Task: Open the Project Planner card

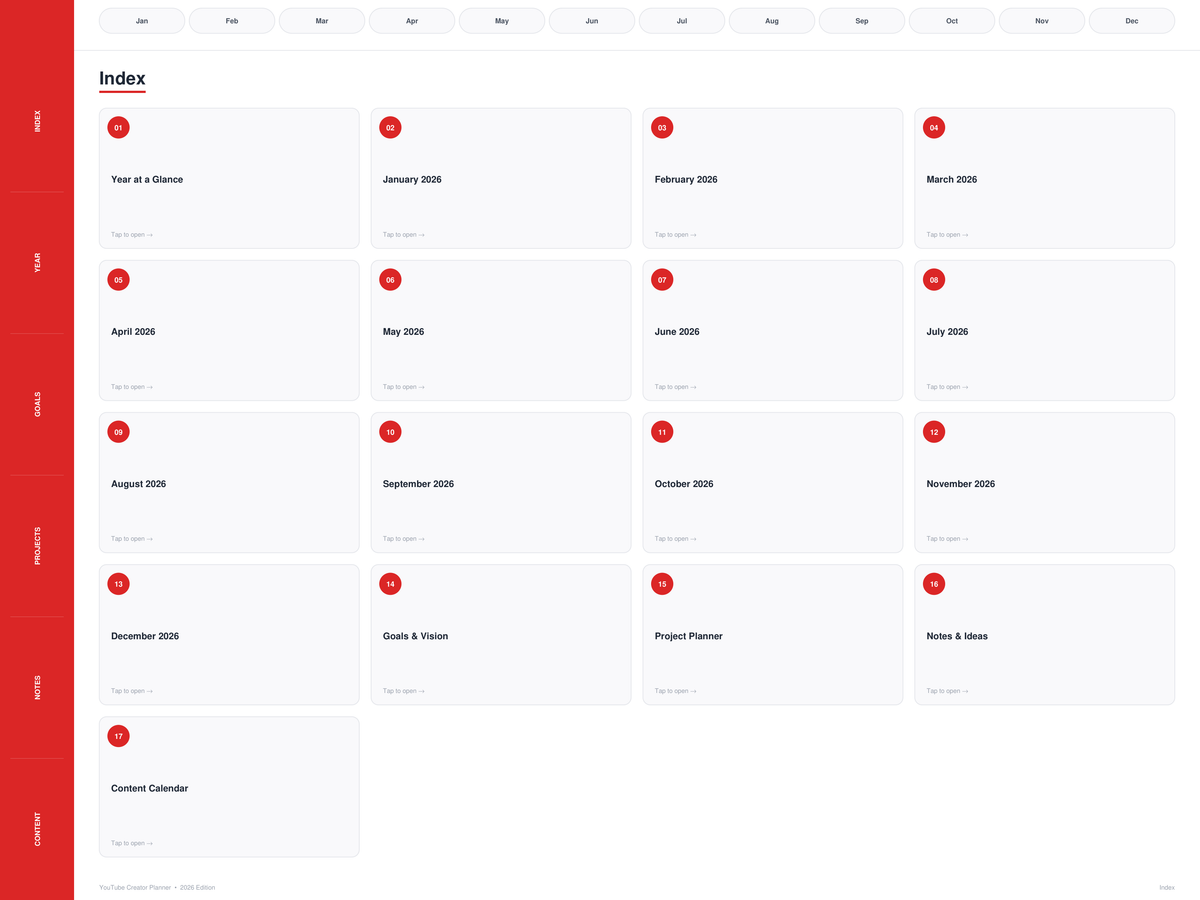Action: 773,634
